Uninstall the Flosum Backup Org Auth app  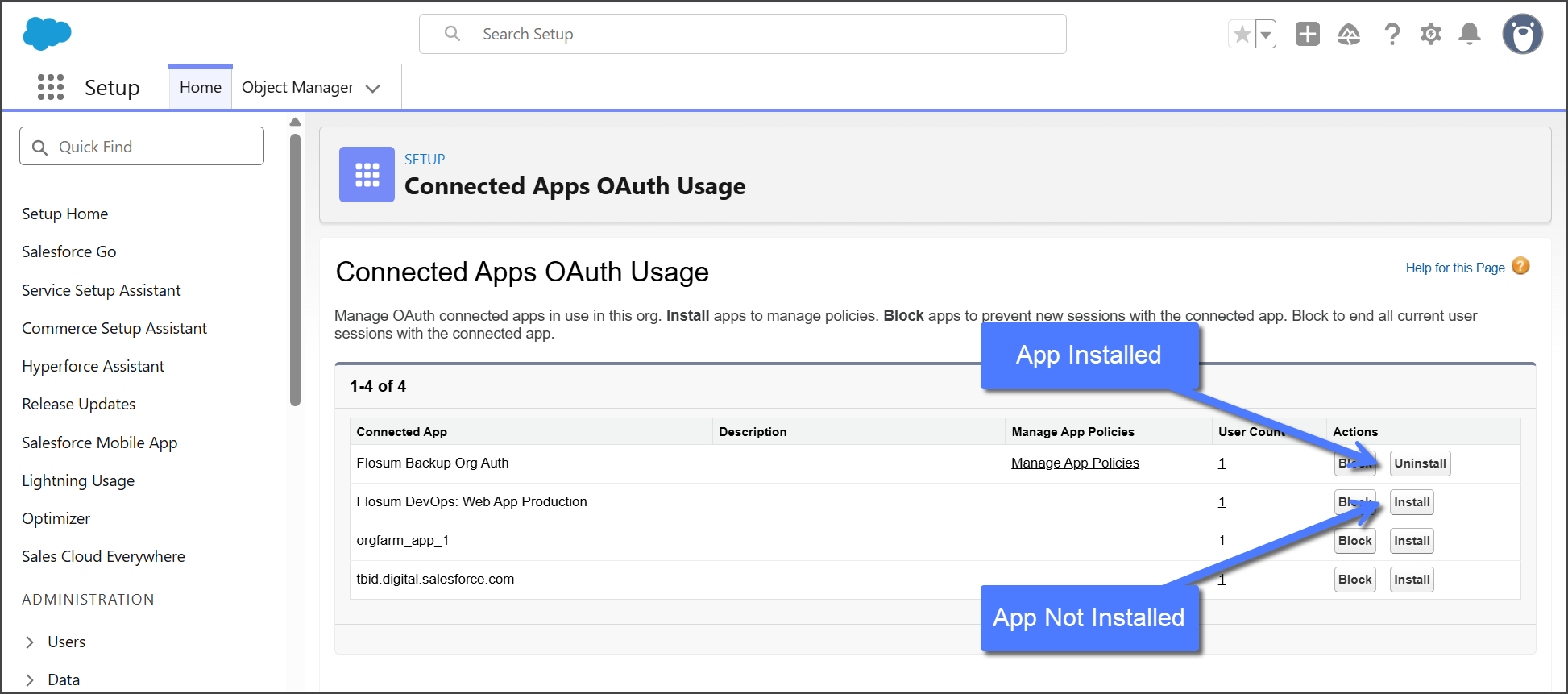pos(1419,463)
